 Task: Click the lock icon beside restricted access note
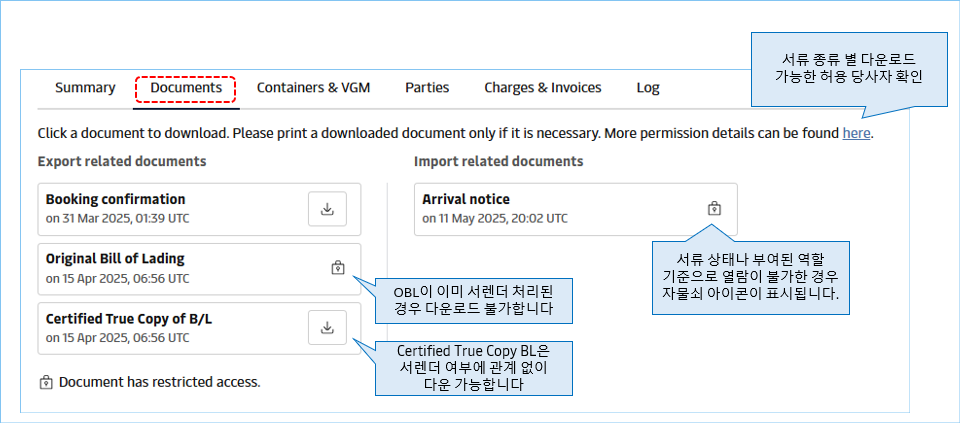[45, 382]
